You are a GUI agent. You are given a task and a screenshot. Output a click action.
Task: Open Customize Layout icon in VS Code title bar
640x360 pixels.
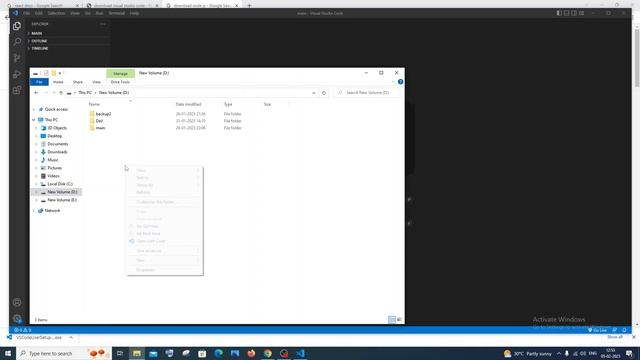click(x=581, y=13)
